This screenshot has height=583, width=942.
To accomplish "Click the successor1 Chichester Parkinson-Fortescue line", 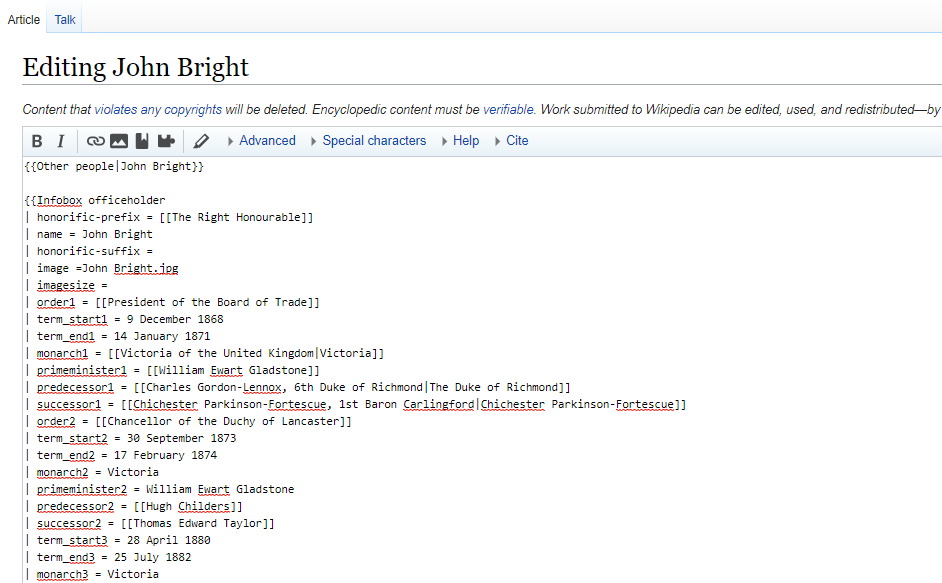I will [x=355, y=404].
